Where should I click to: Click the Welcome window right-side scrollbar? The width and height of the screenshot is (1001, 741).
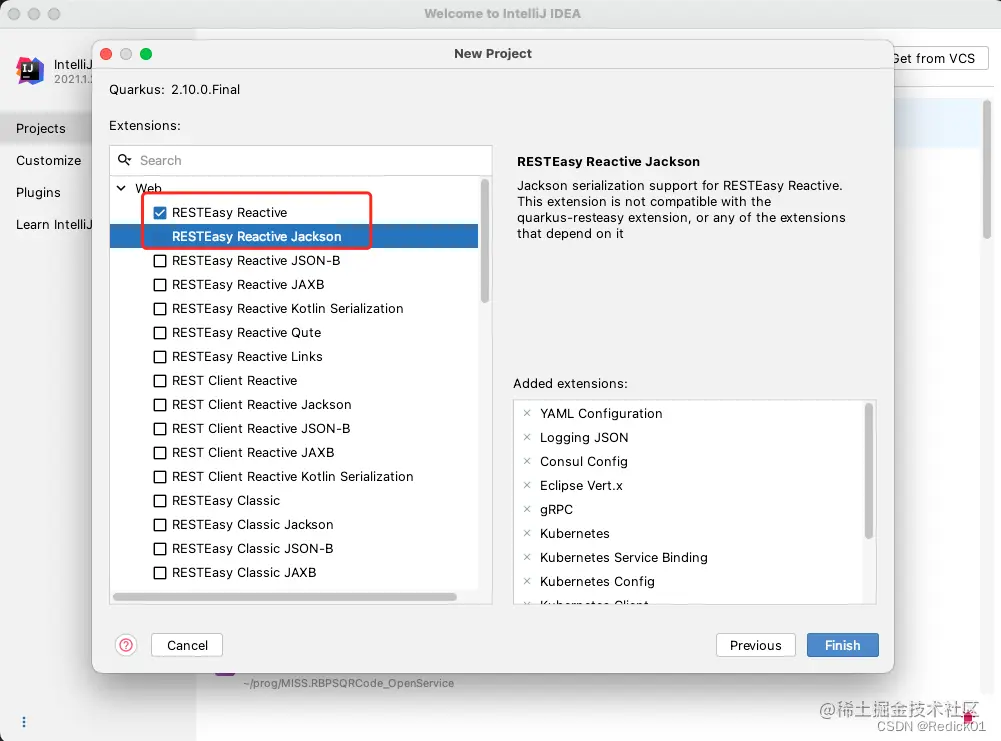(x=987, y=169)
